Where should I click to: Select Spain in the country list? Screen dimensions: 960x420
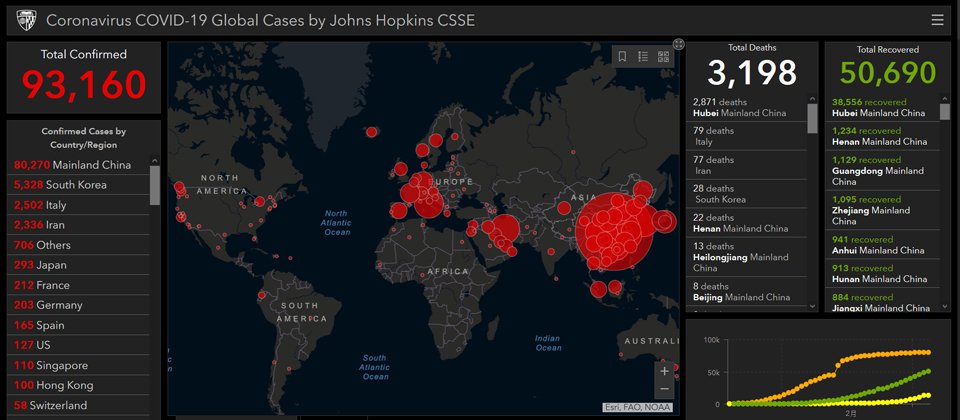pyautogui.click(x=78, y=325)
